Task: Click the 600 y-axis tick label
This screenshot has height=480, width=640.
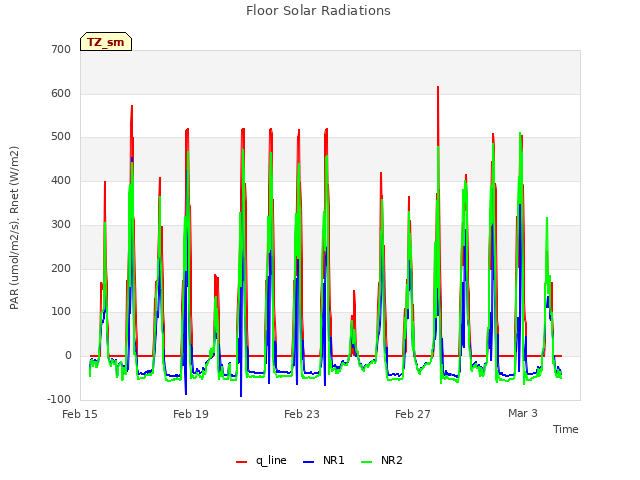Action: click(x=61, y=93)
